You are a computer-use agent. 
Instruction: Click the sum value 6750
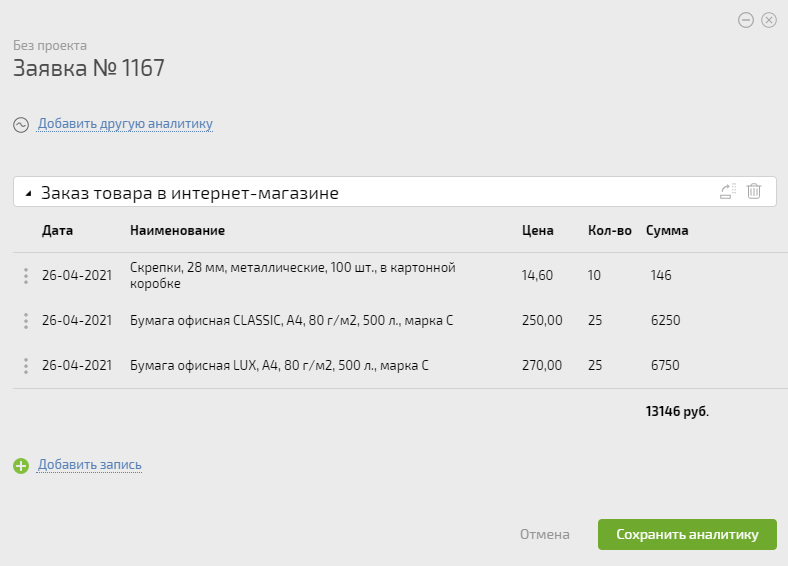665,365
